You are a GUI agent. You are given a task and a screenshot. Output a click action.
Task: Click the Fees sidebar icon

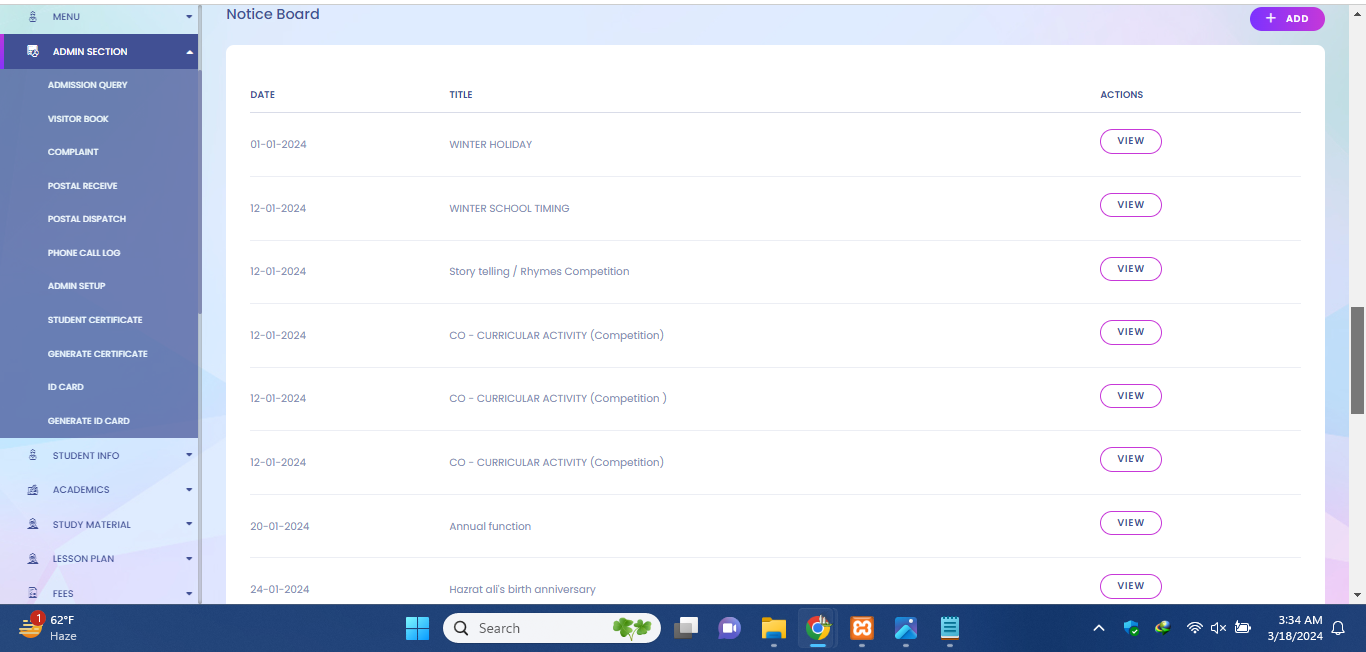tap(33, 594)
